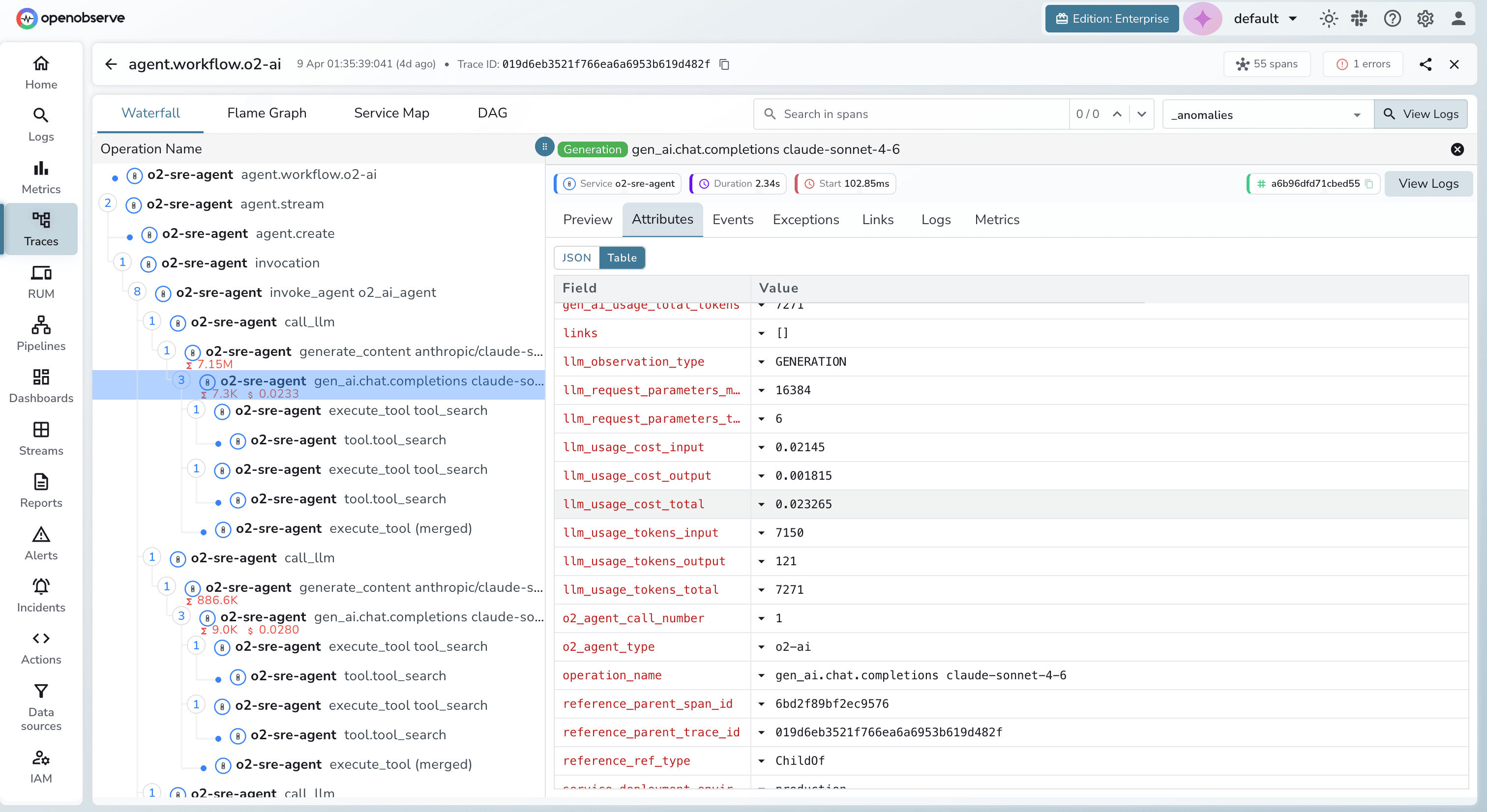Open RUM from the sidebar
This screenshot has height=812, width=1487.
(41, 282)
